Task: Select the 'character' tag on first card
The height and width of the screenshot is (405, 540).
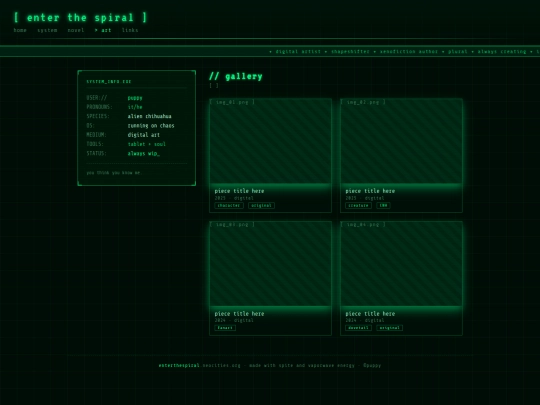Action: point(229,206)
